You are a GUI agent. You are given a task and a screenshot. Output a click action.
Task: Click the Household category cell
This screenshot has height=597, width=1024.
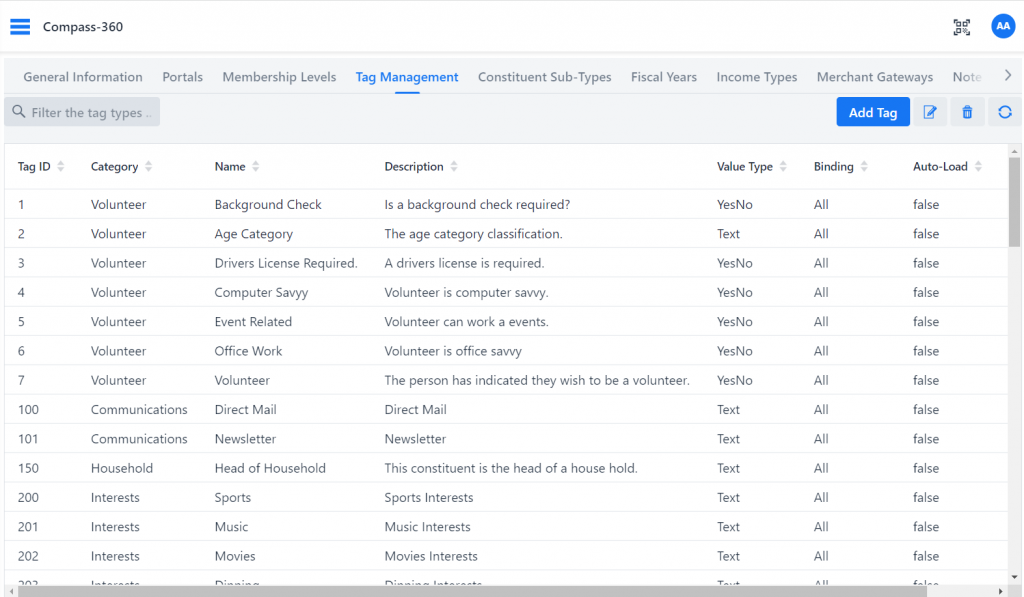pos(121,468)
